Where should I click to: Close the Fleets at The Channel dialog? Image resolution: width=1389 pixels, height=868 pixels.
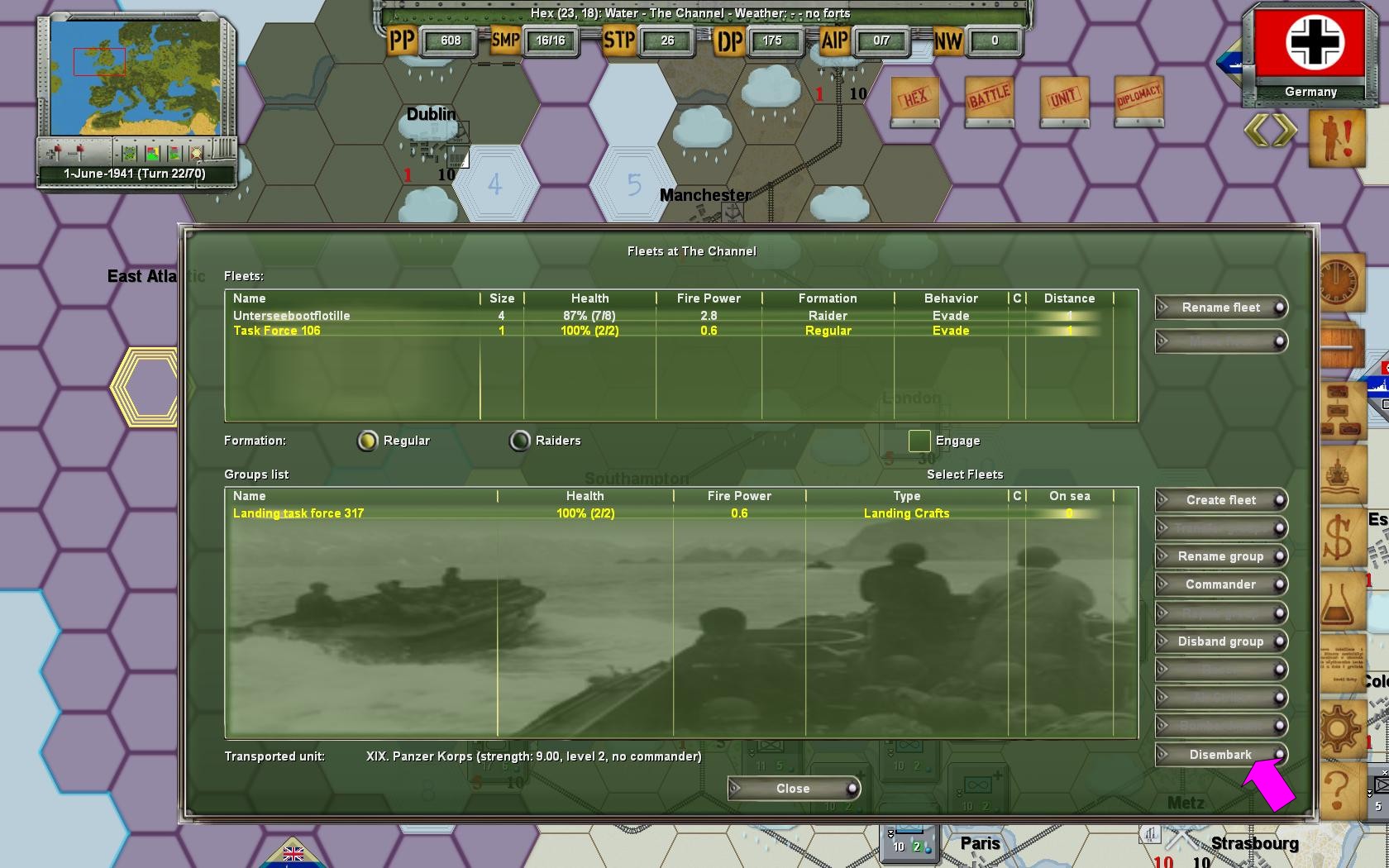pyautogui.click(x=794, y=789)
